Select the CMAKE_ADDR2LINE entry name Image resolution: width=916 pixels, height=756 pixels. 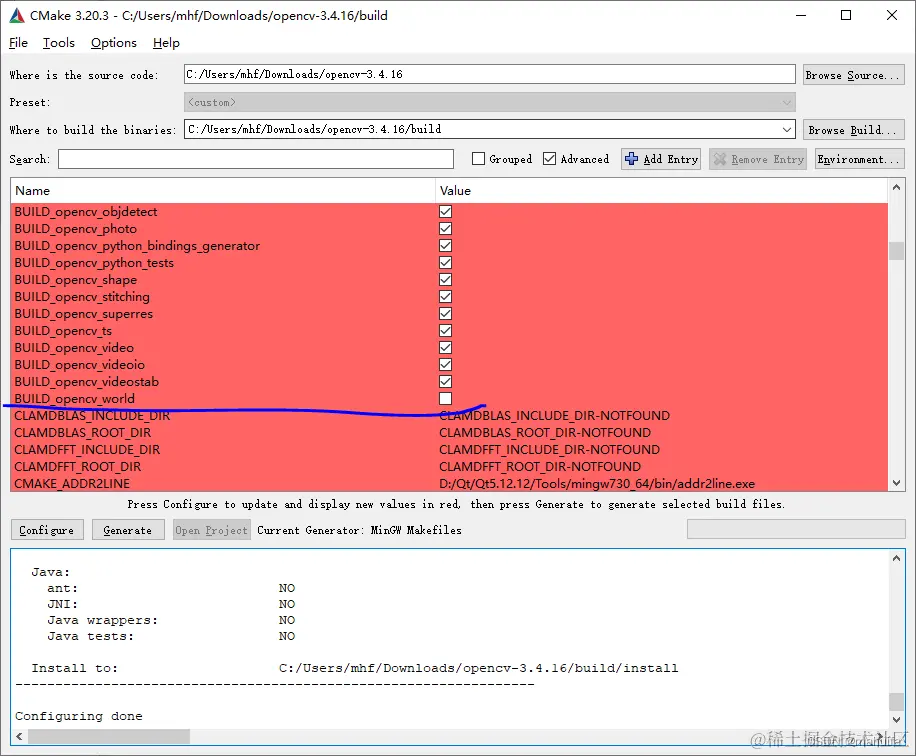(x=72, y=483)
